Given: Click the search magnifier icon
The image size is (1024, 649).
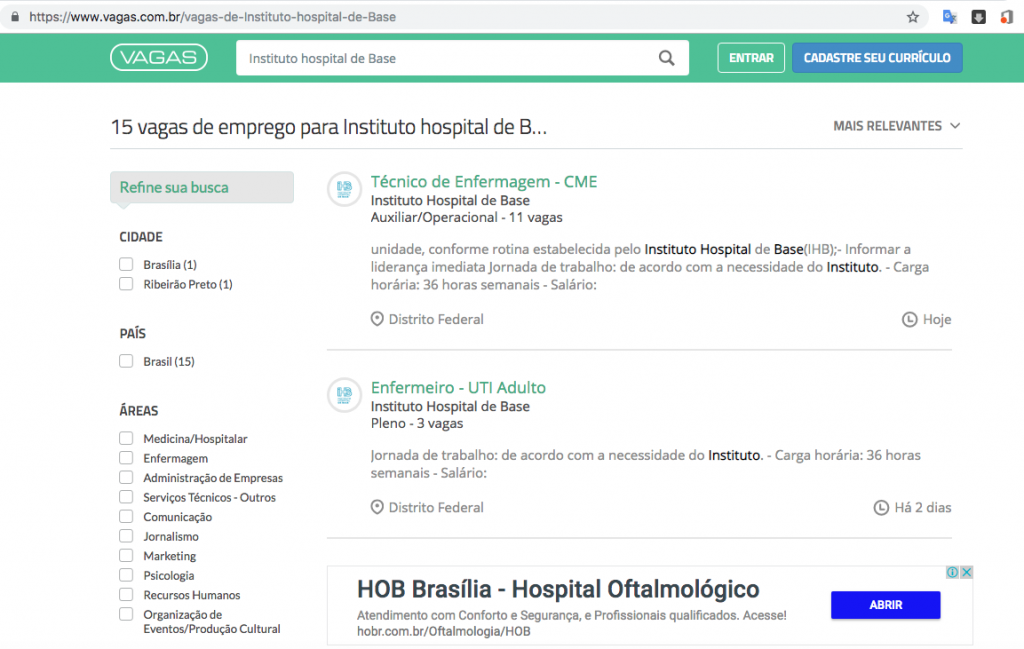Looking at the screenshot, I should (667, 58).
